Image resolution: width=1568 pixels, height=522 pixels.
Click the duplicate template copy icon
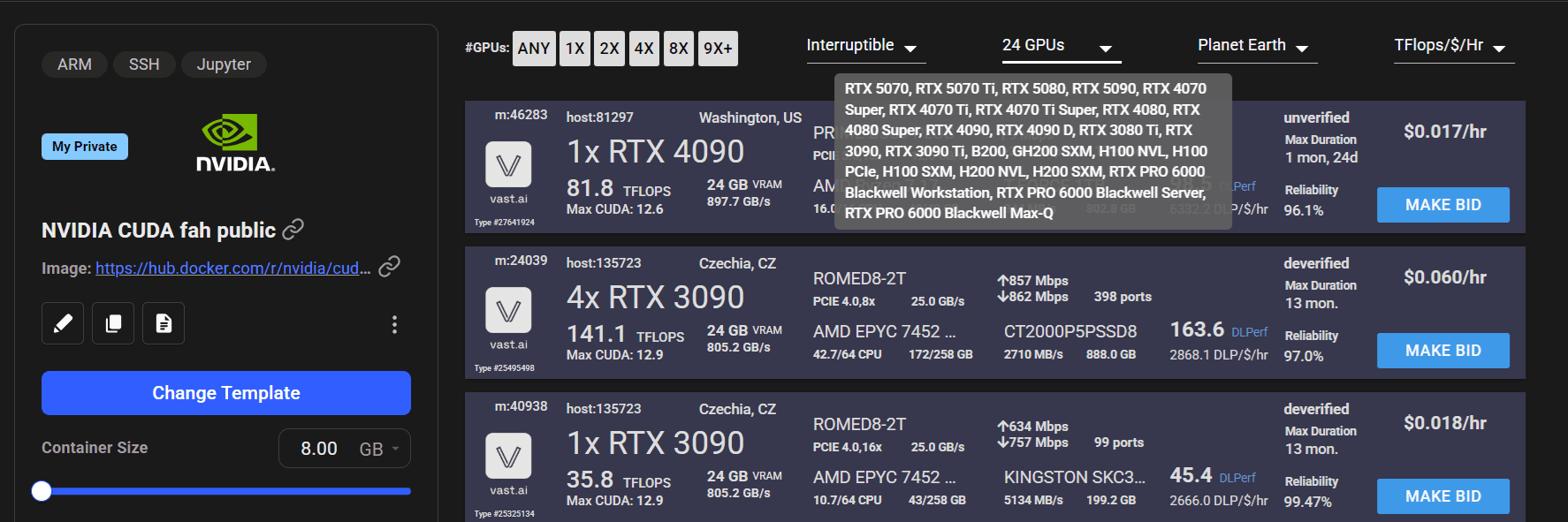tap(113, 323)
